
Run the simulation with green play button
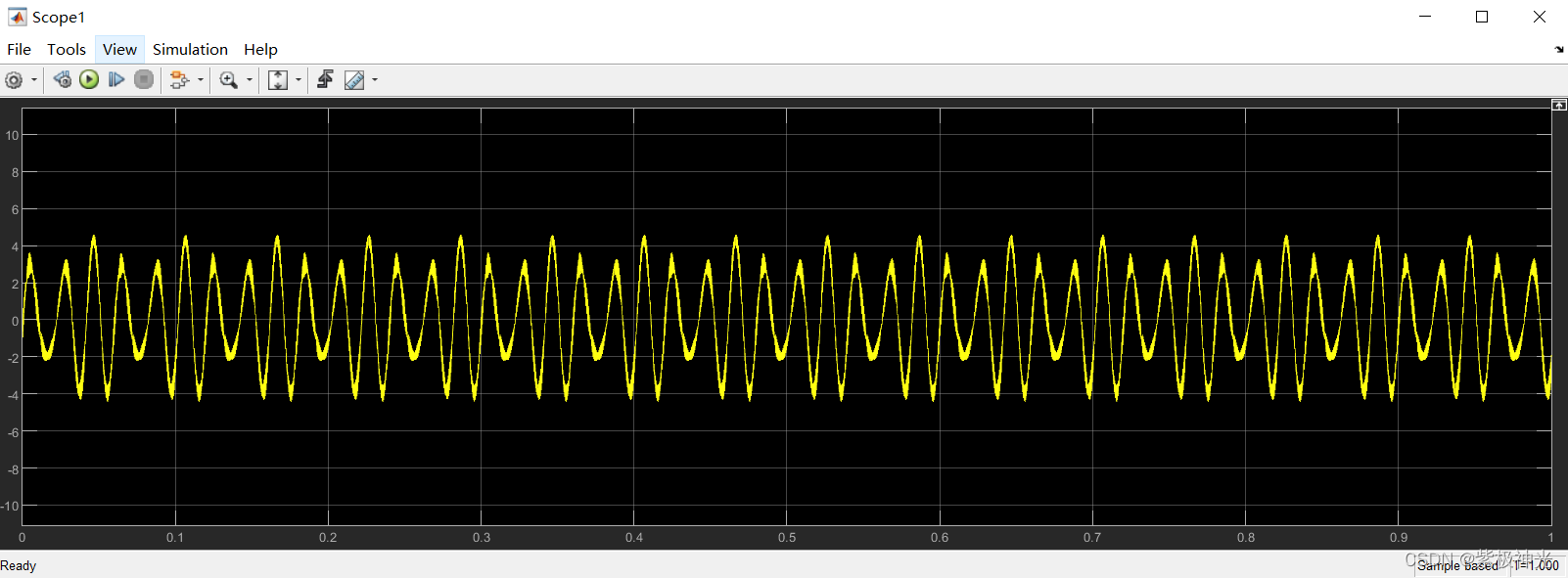coord(89,80)
